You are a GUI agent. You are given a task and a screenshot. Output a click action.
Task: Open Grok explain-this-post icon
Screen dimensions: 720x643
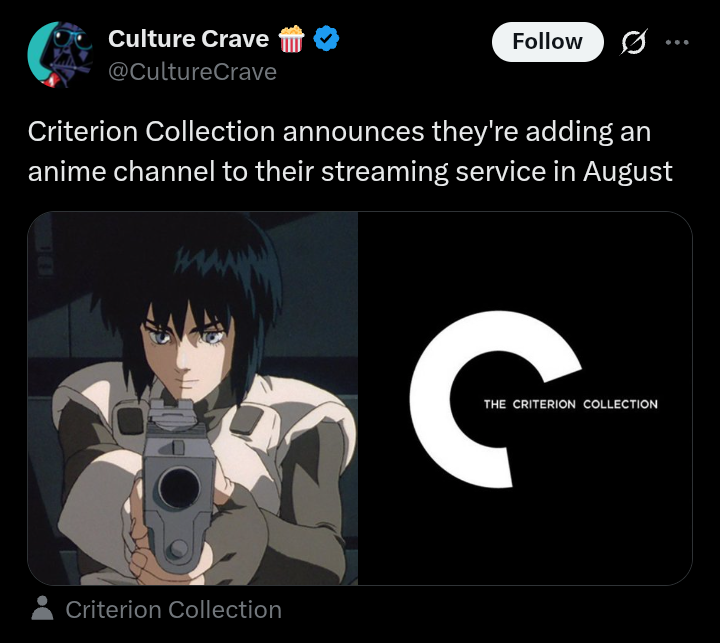pyautogui.click(x=634, y=42)
